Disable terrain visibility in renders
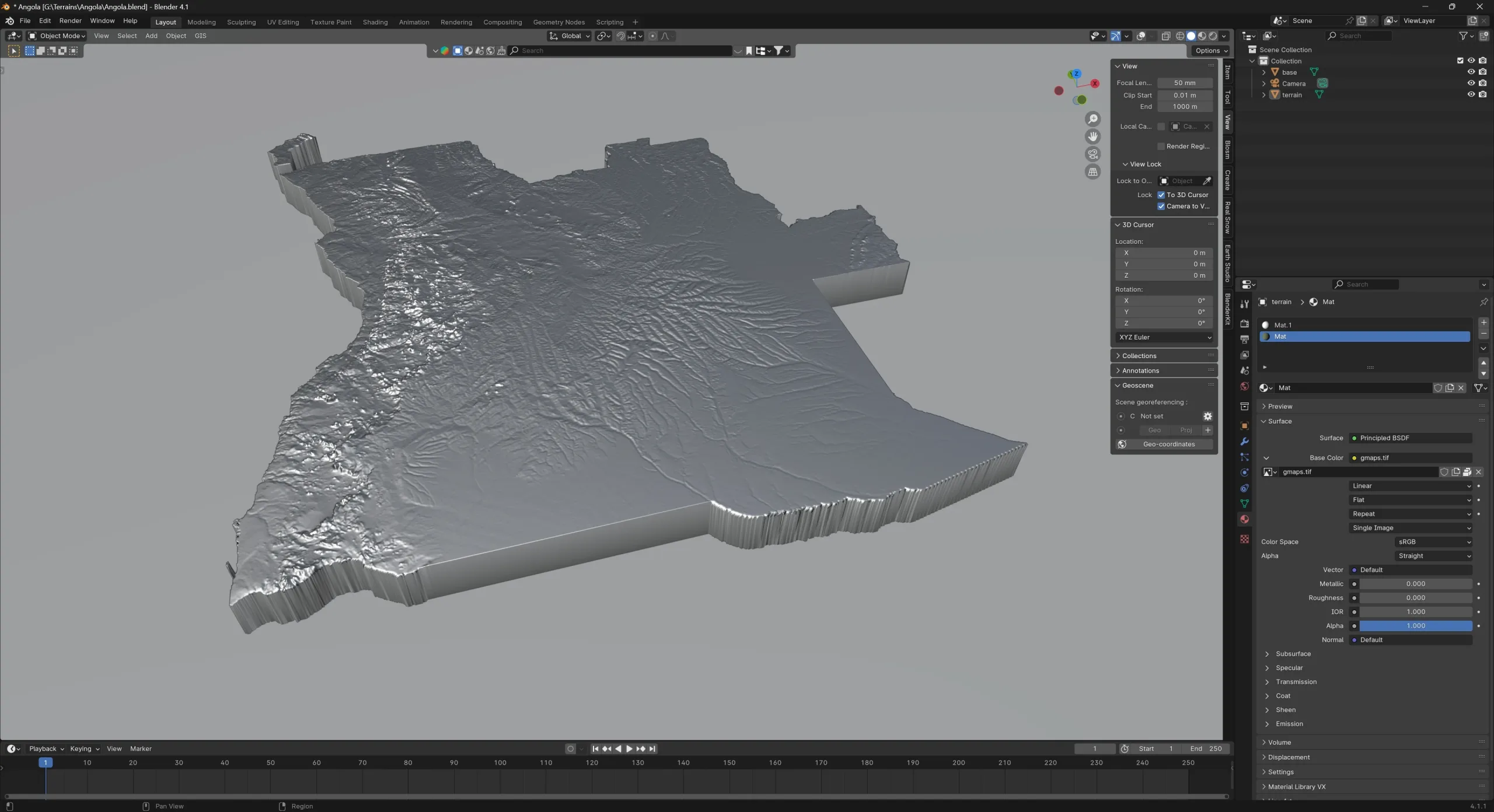The height and width of the screenshot is (812, 1494). 1482,94
